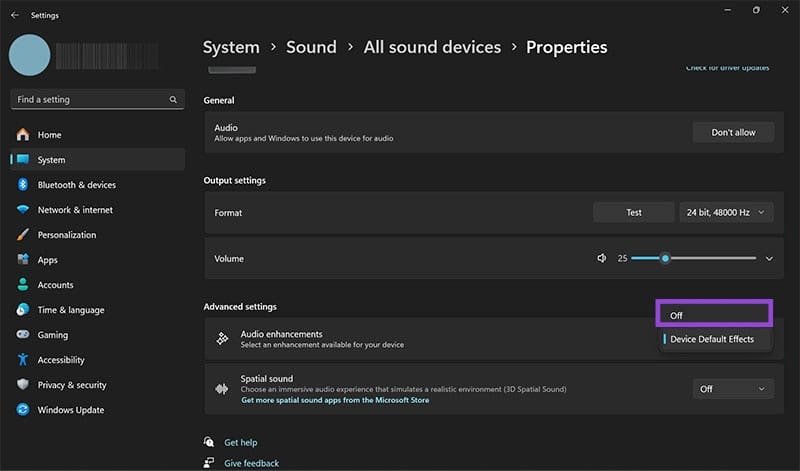Click the Get help link

241,442
